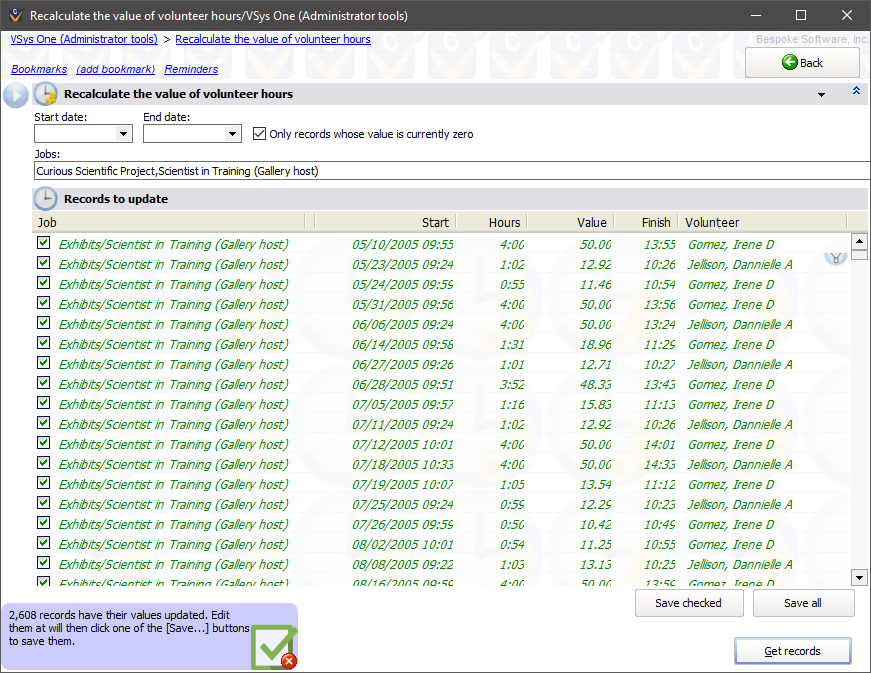Screen dimensions: 871x673
Task: Click the VSys app icon in title bar
Action: click(x=14, y=16)
